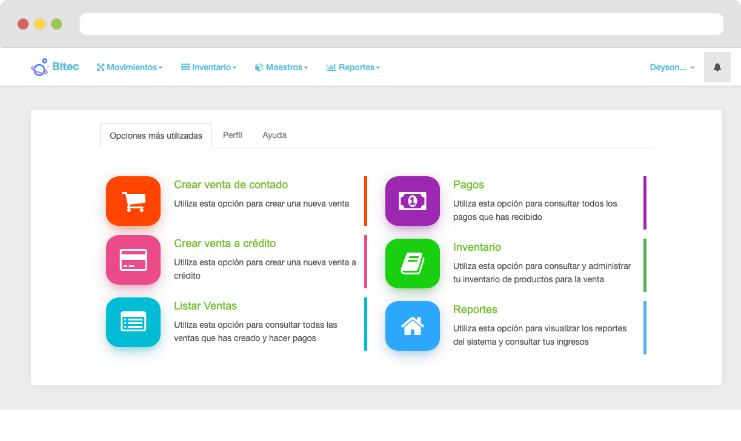The image size is (741, 441).
Task: Open the teal list icon for Listar Ventas
Action: (x=133, y=322)
